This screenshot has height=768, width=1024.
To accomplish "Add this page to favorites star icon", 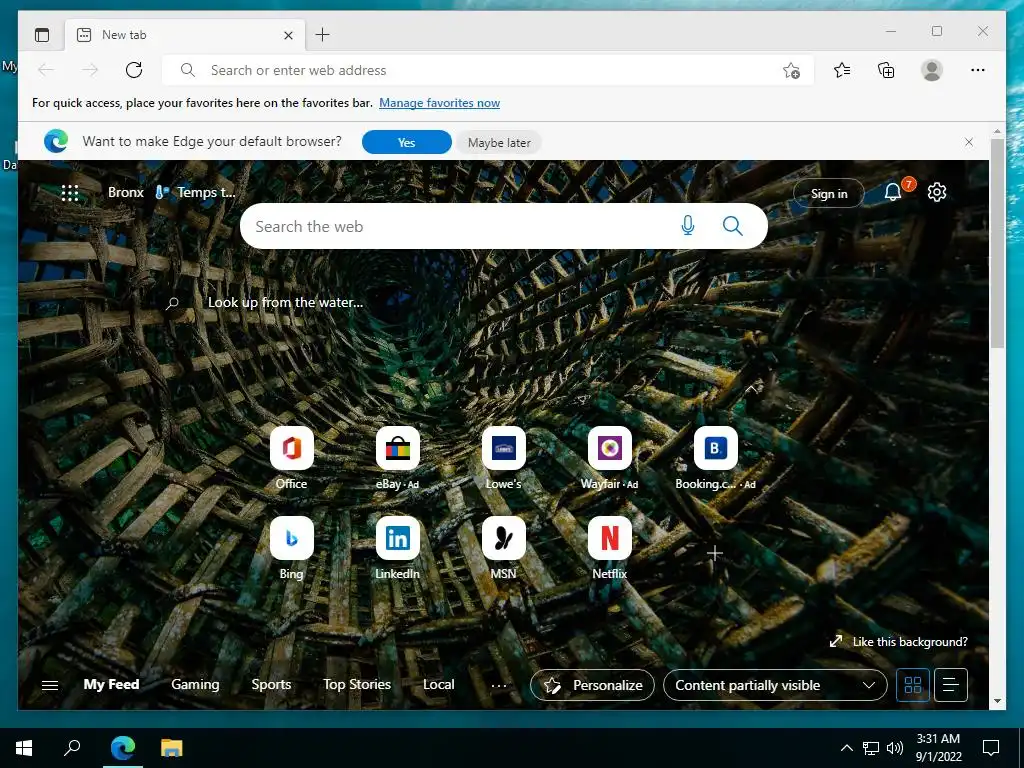I will [x=791, y=71].
